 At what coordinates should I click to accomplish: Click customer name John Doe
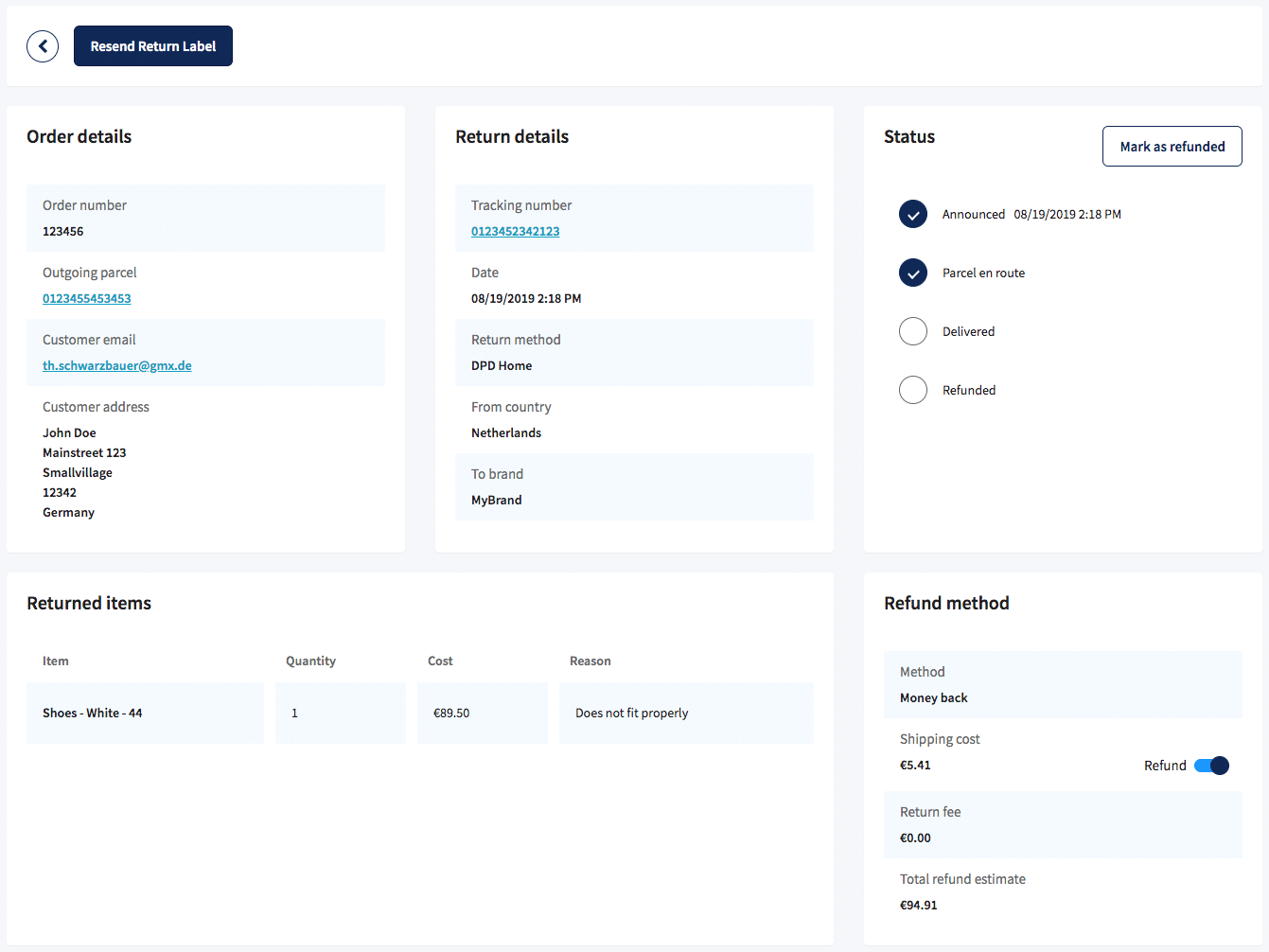click(x=69, y=432)
